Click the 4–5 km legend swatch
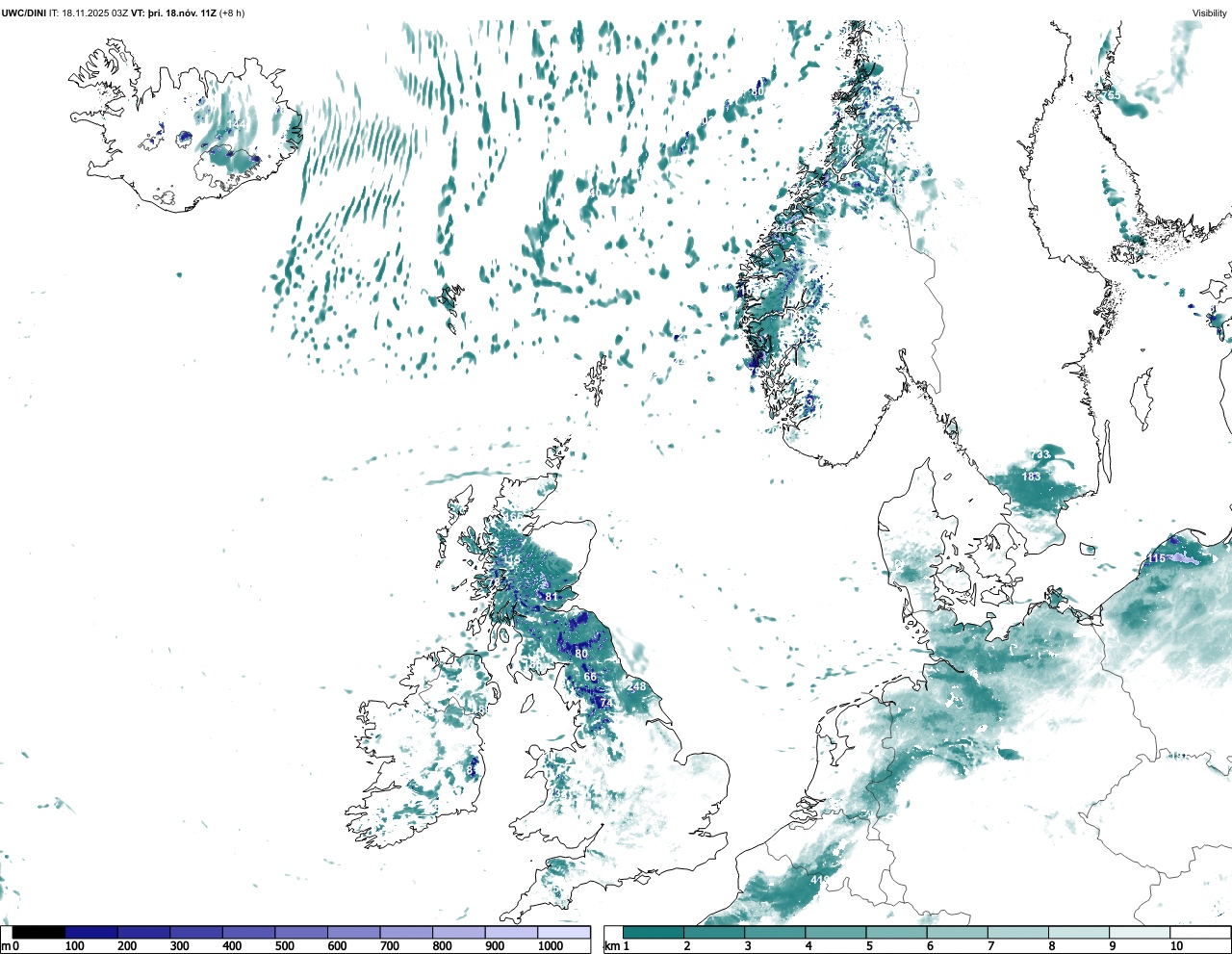 point(835,932)
